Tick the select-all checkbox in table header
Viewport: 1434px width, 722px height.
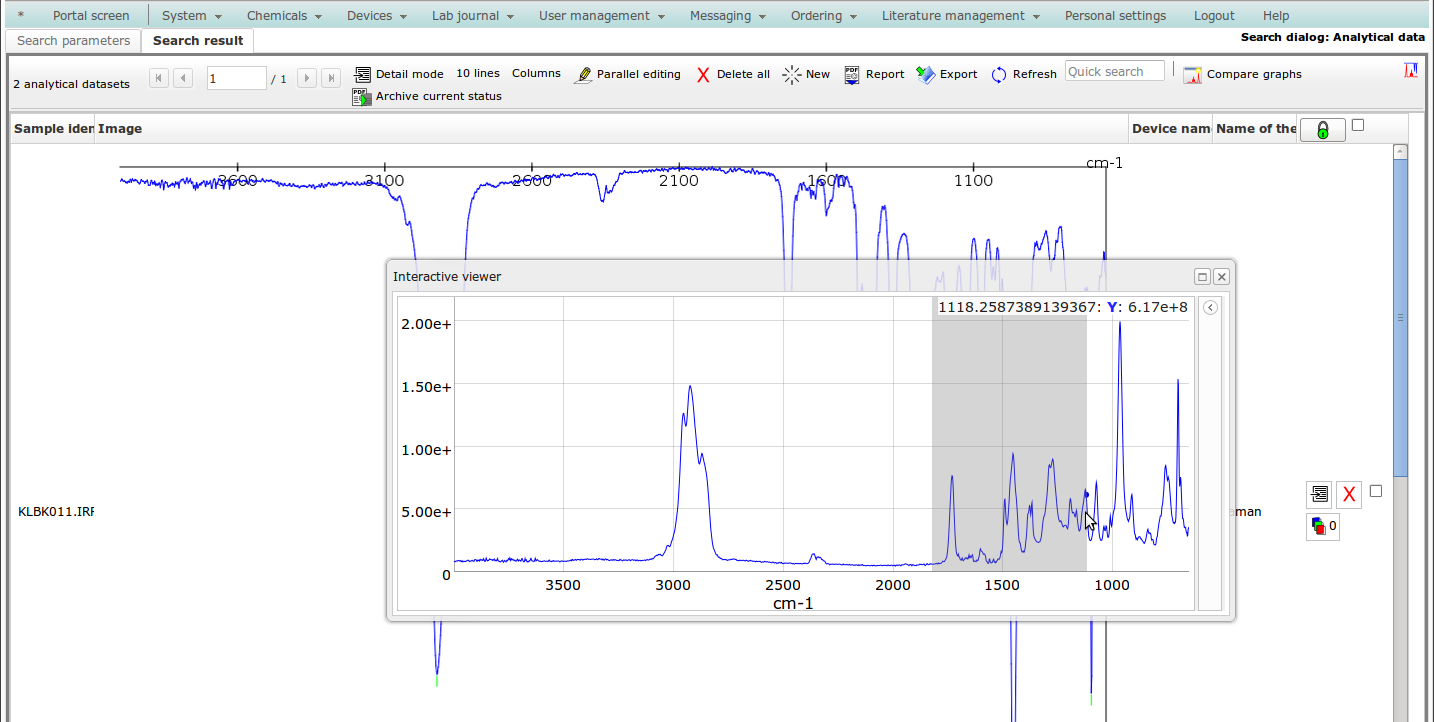point(1357,125)
